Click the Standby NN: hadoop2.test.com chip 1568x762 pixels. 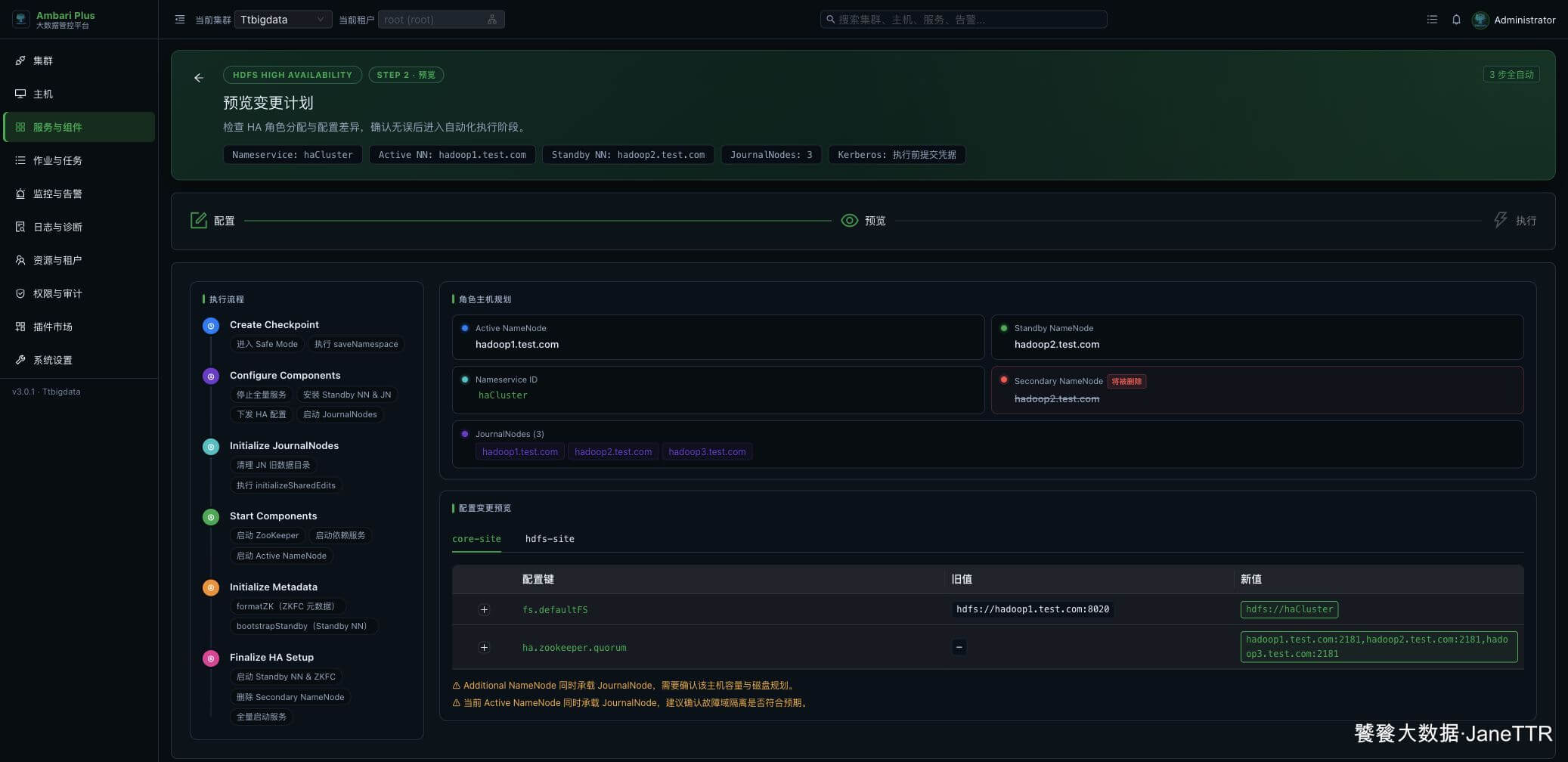pos(628,155)
